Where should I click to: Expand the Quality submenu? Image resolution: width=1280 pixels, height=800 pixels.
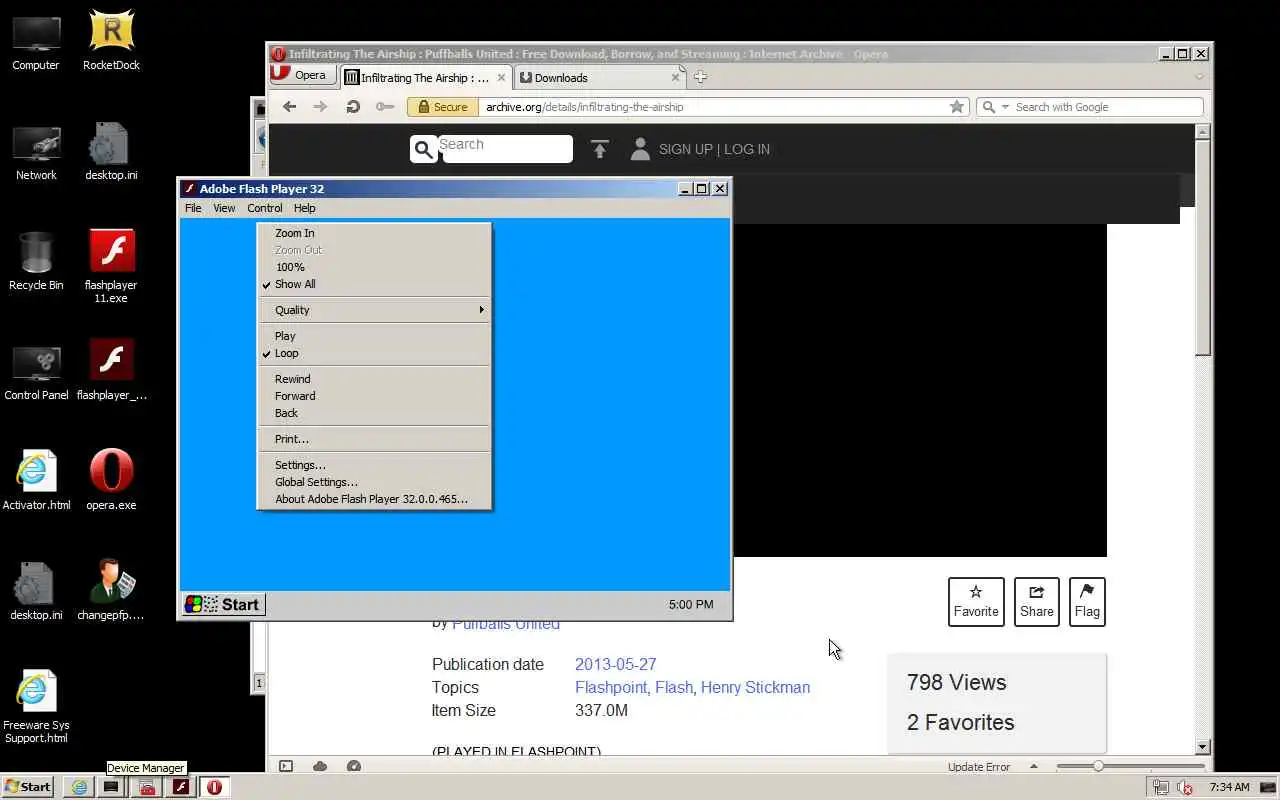click(x=373, y=310)
